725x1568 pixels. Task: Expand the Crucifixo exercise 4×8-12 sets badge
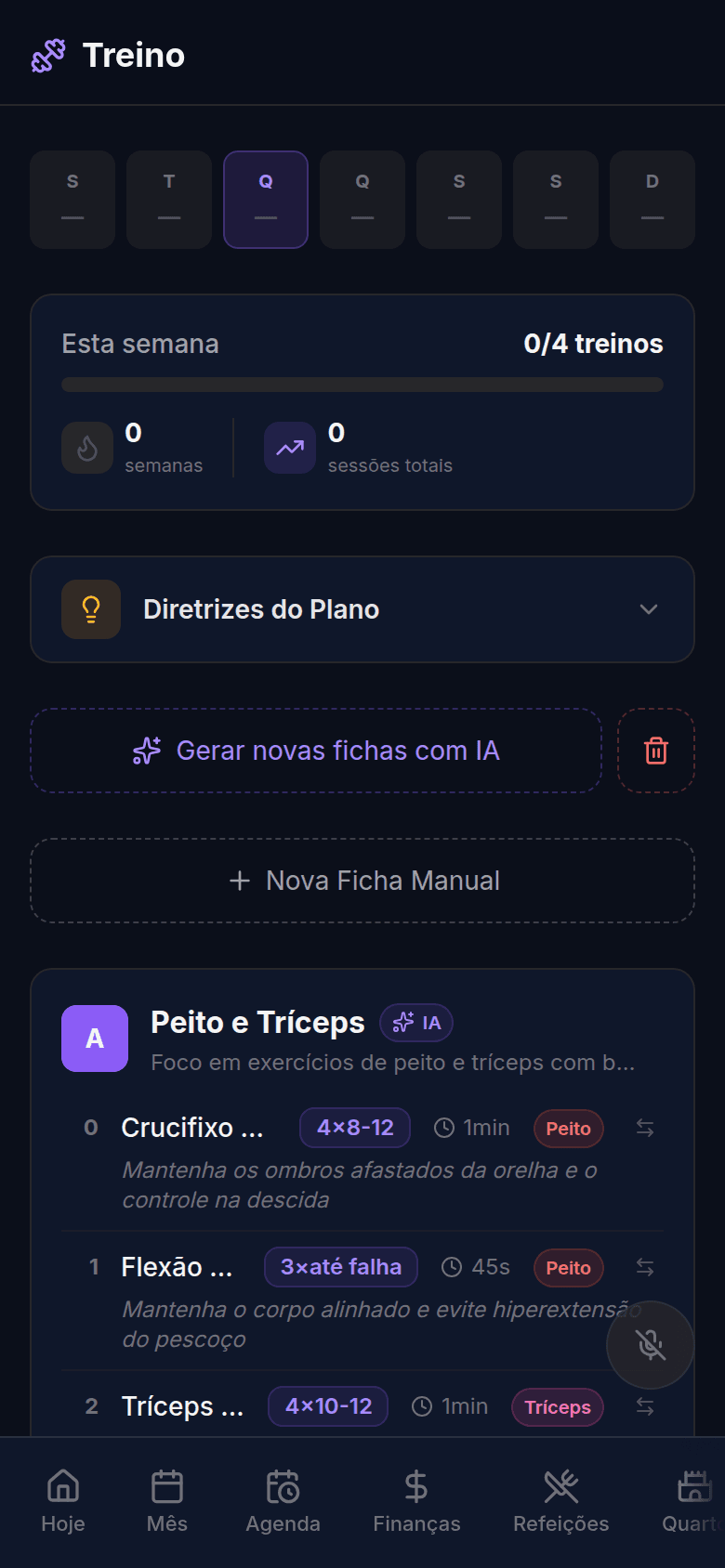[x=355, y=1128]
